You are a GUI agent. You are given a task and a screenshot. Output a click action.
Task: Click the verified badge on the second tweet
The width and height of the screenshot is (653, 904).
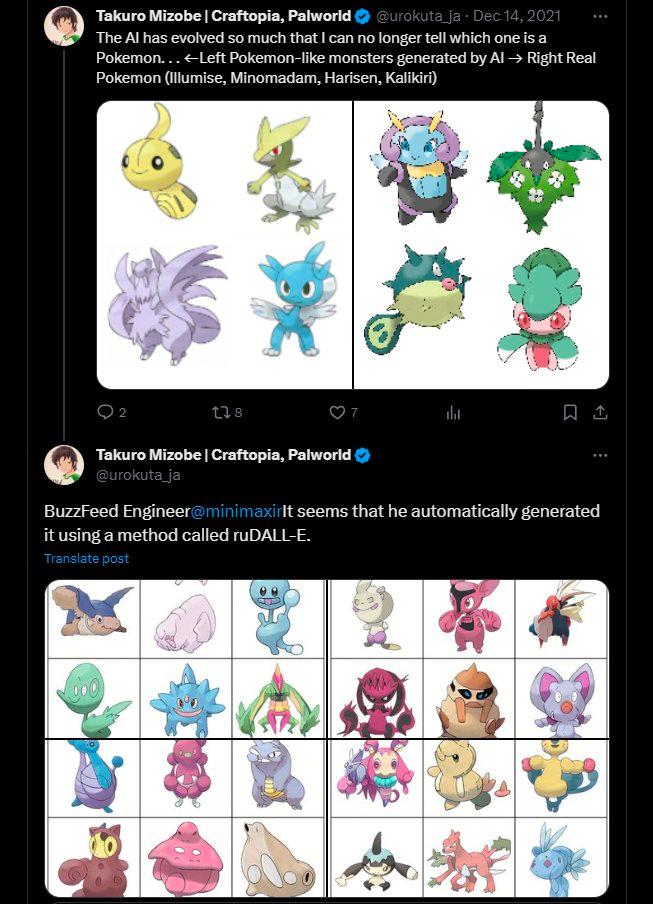362,455
